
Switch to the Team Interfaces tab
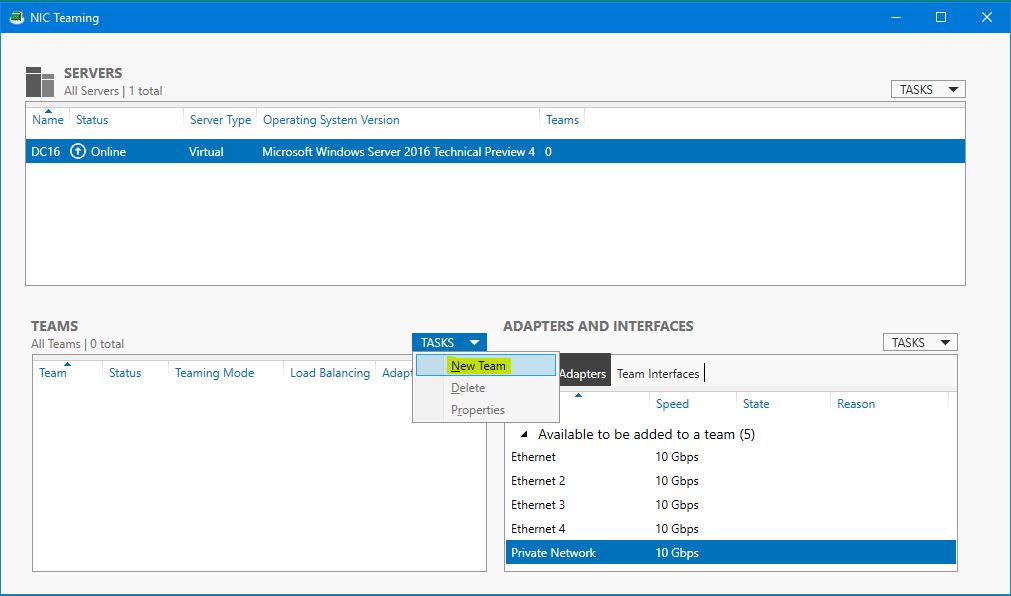[658, 373]
